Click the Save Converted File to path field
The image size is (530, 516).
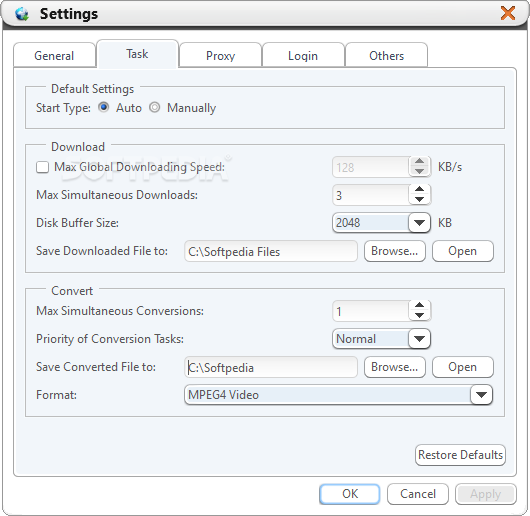click(x=271, y=367)
